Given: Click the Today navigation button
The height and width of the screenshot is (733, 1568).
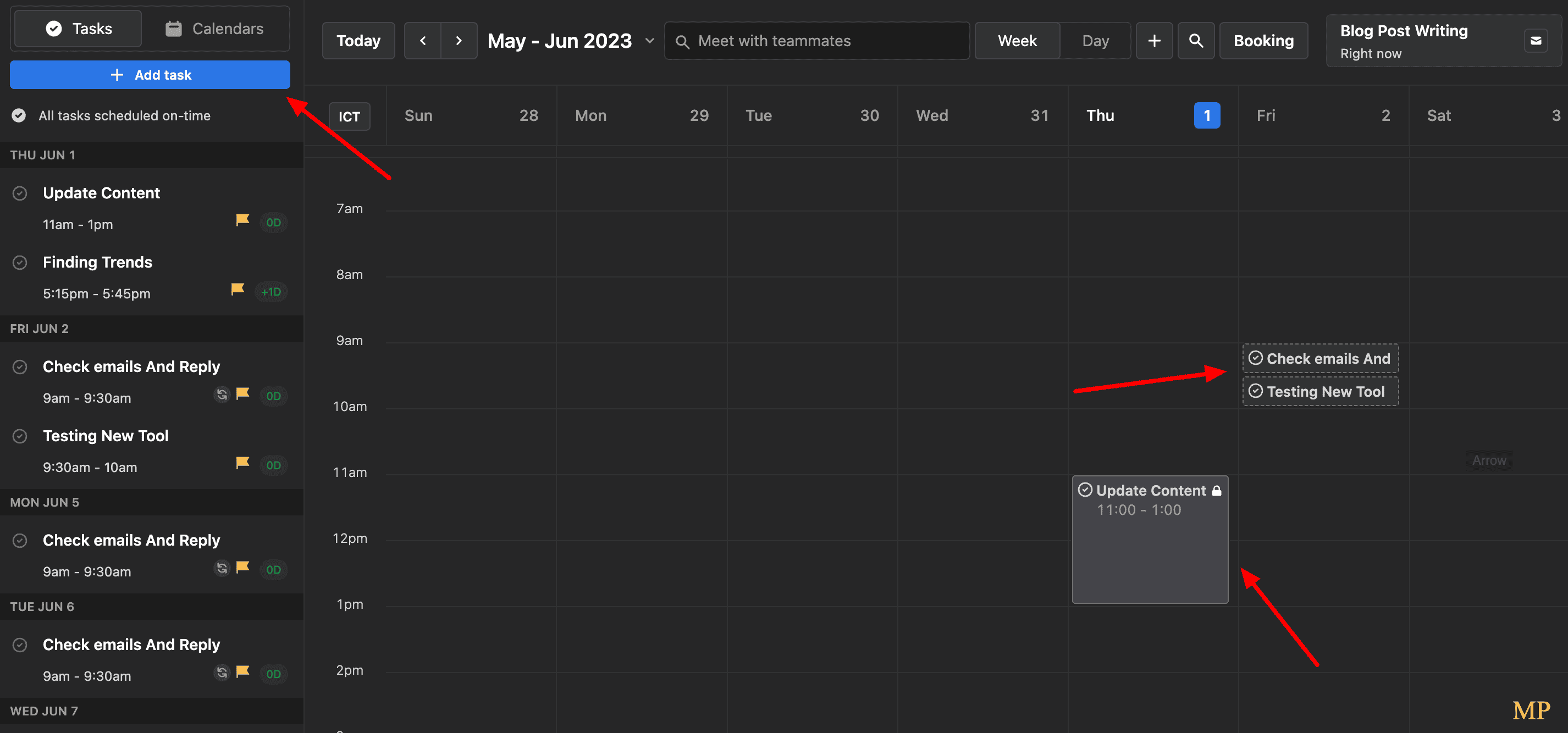Looking at the screenshot, I should click(x=357, y=40).
